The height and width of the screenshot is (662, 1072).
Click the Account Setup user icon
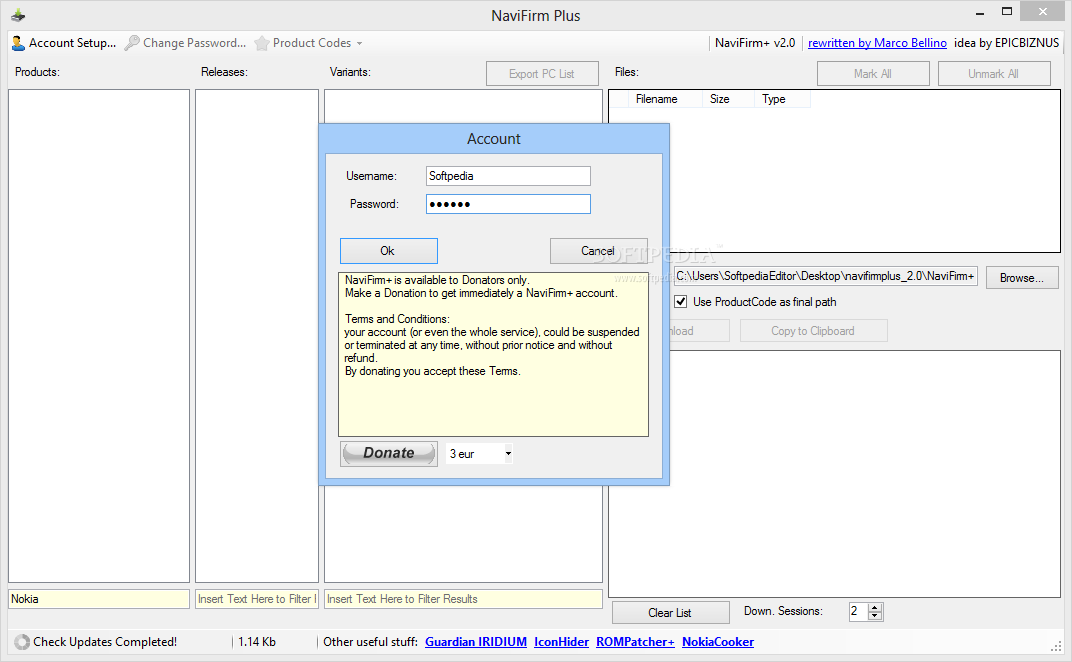point(18,43)
